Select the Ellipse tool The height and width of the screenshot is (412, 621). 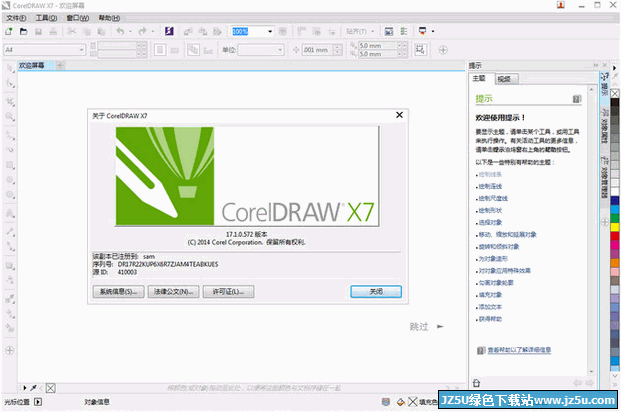10,180
